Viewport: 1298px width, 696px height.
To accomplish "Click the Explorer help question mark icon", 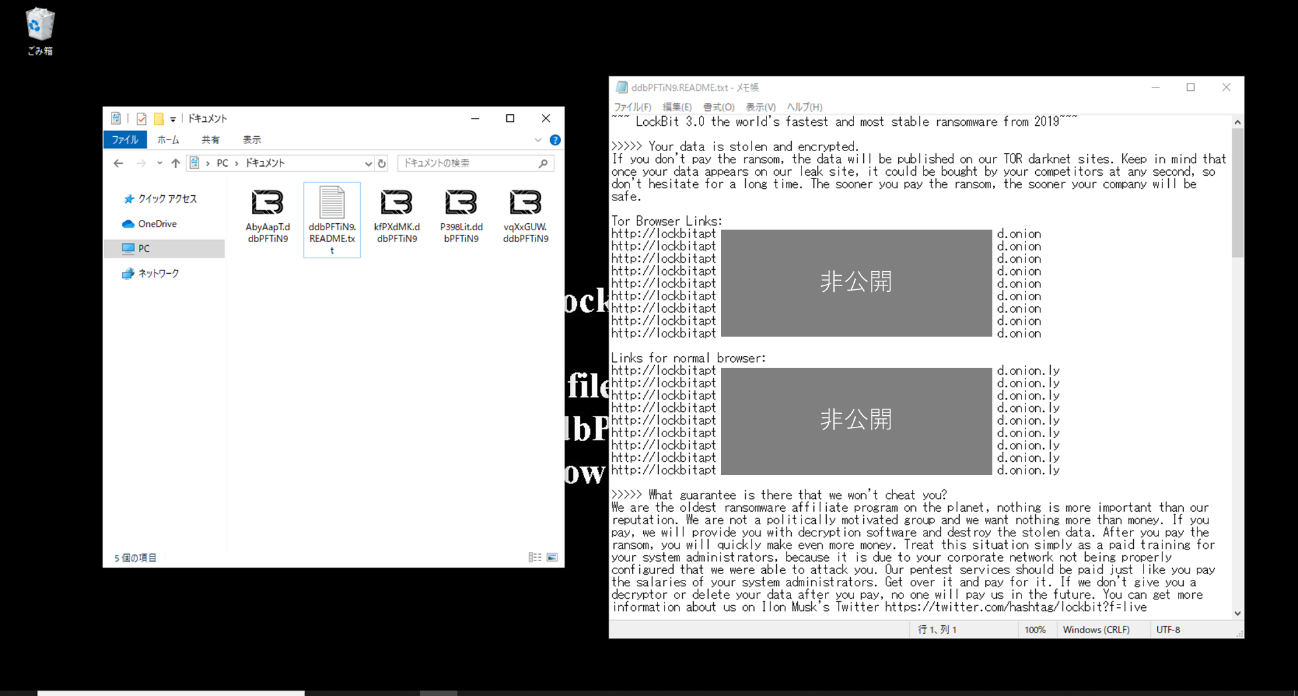I will click(555, 140).
